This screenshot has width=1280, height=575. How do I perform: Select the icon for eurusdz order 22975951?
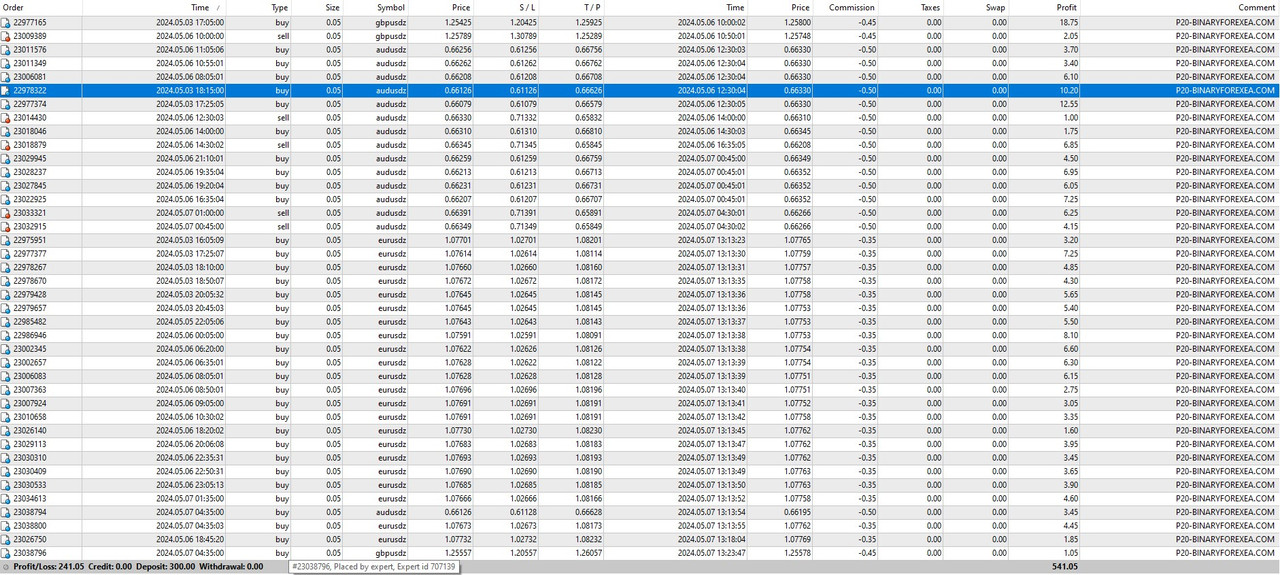click(x=6, y=240)
